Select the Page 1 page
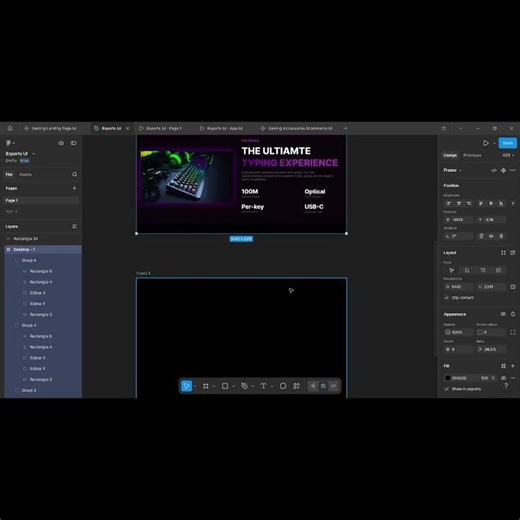The image size is (520, 520). (42, 200)
